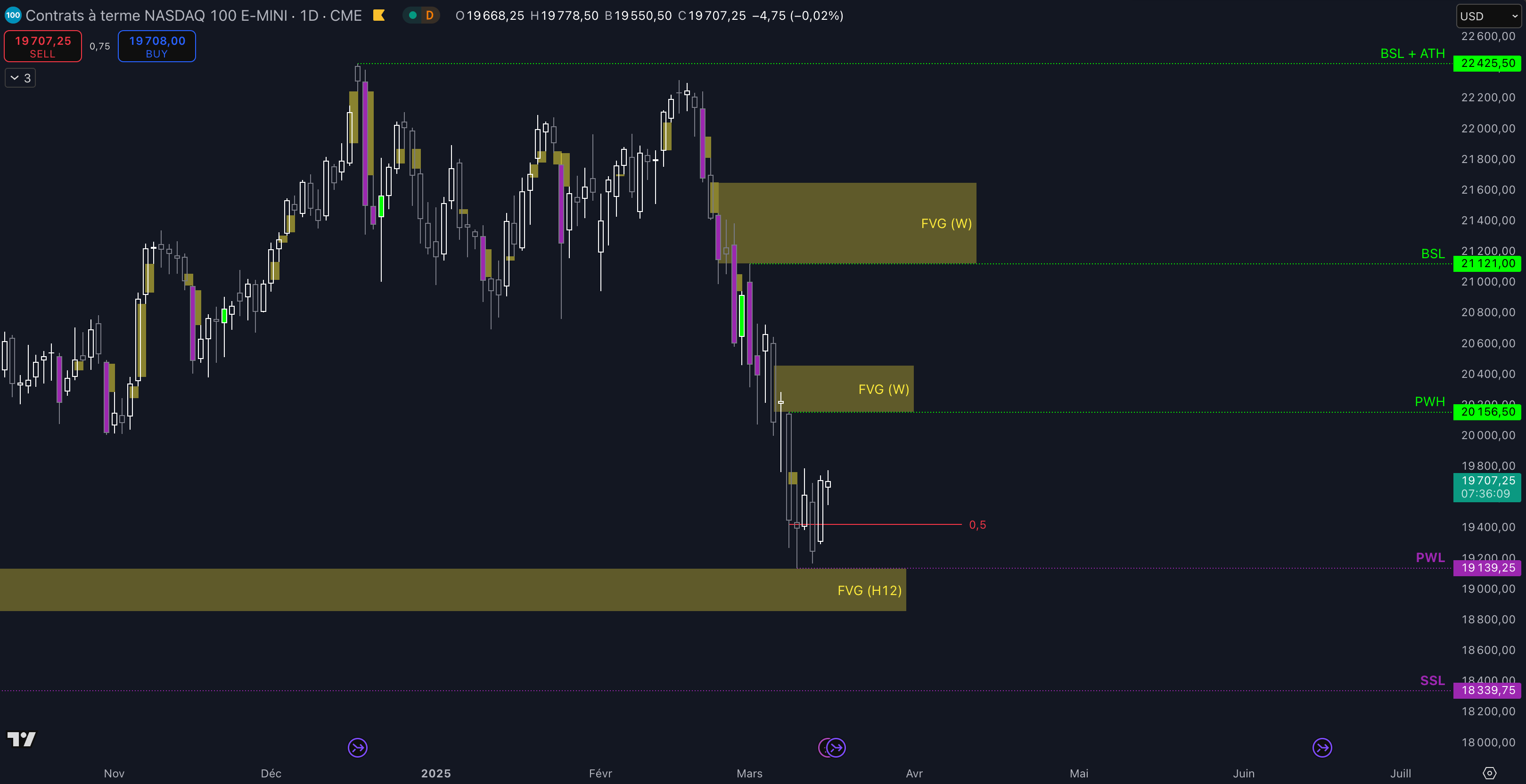Click the Mars label on time axis

click(x=749, y=773)
